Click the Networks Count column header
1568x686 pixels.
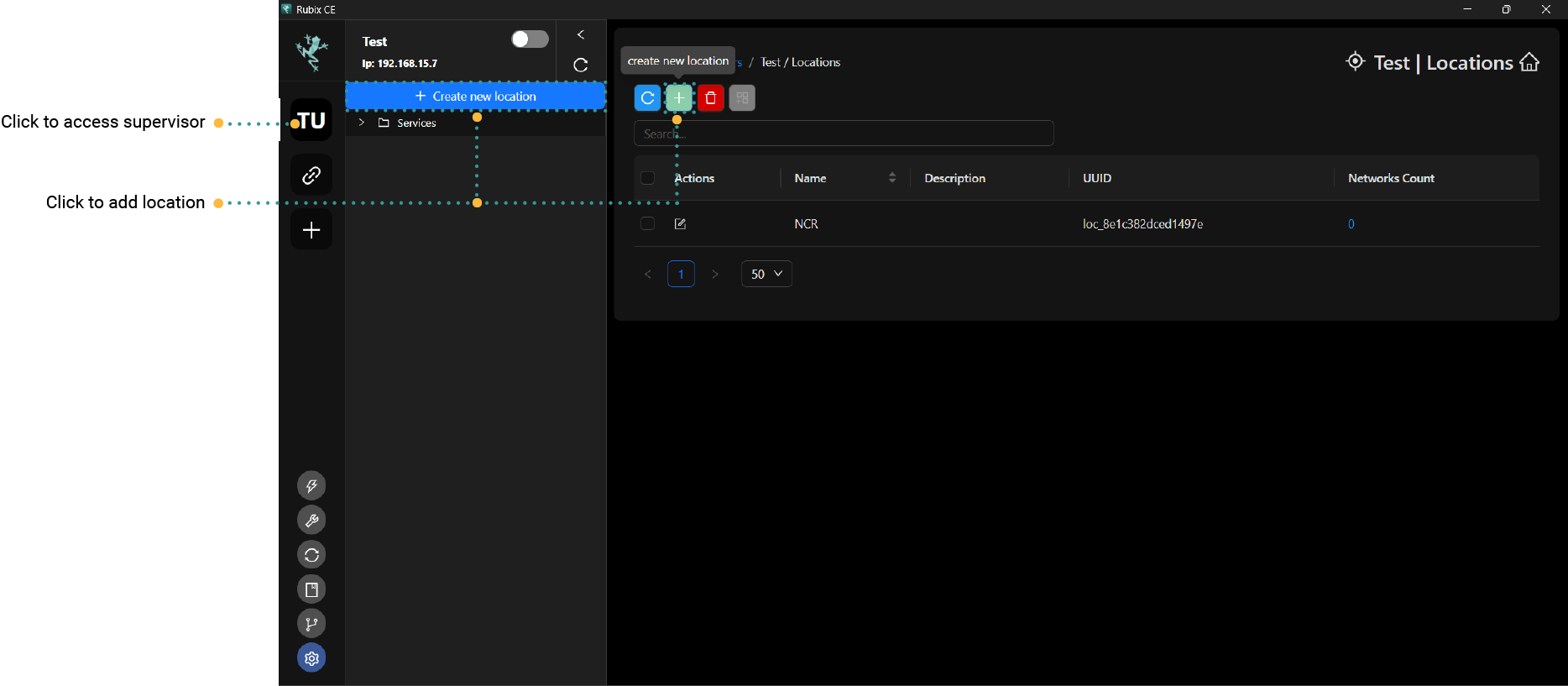click(x=1391, y=178)
